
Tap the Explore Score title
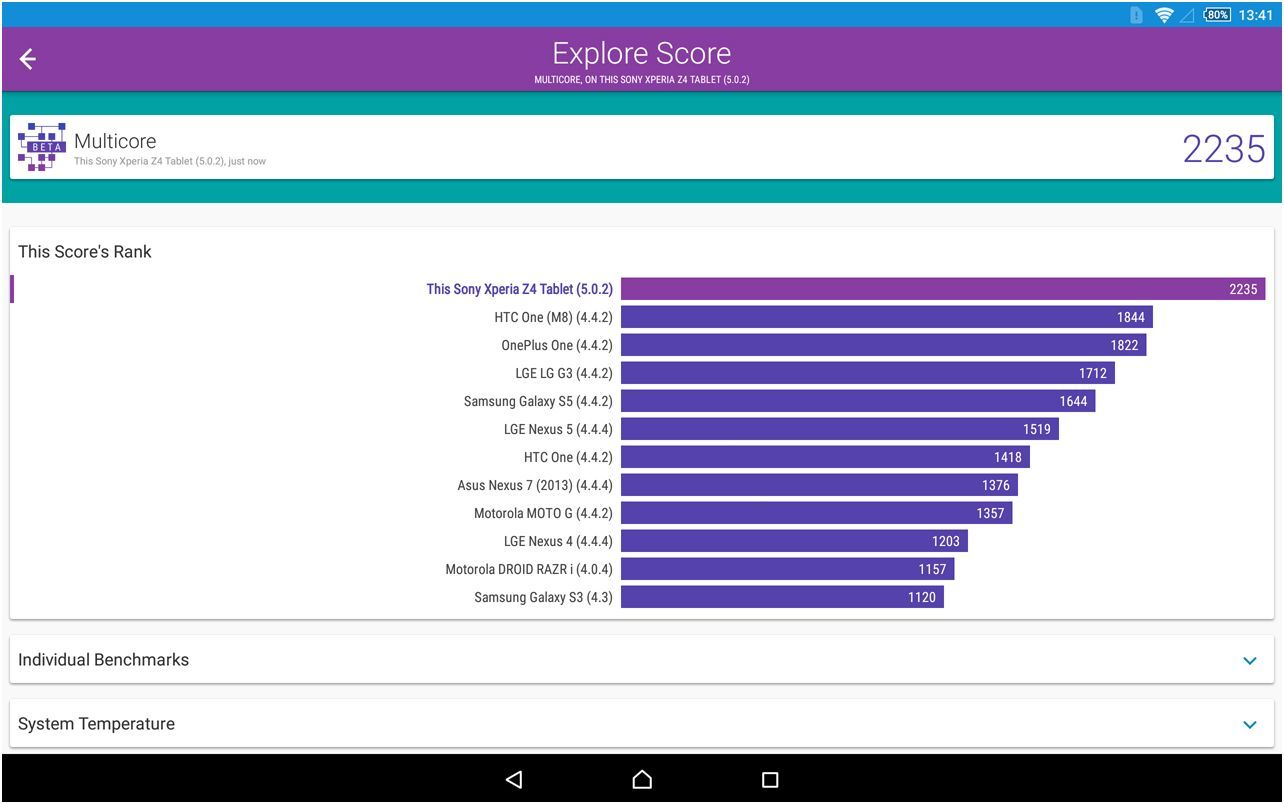pyautogui.click(x=641, y=53)
